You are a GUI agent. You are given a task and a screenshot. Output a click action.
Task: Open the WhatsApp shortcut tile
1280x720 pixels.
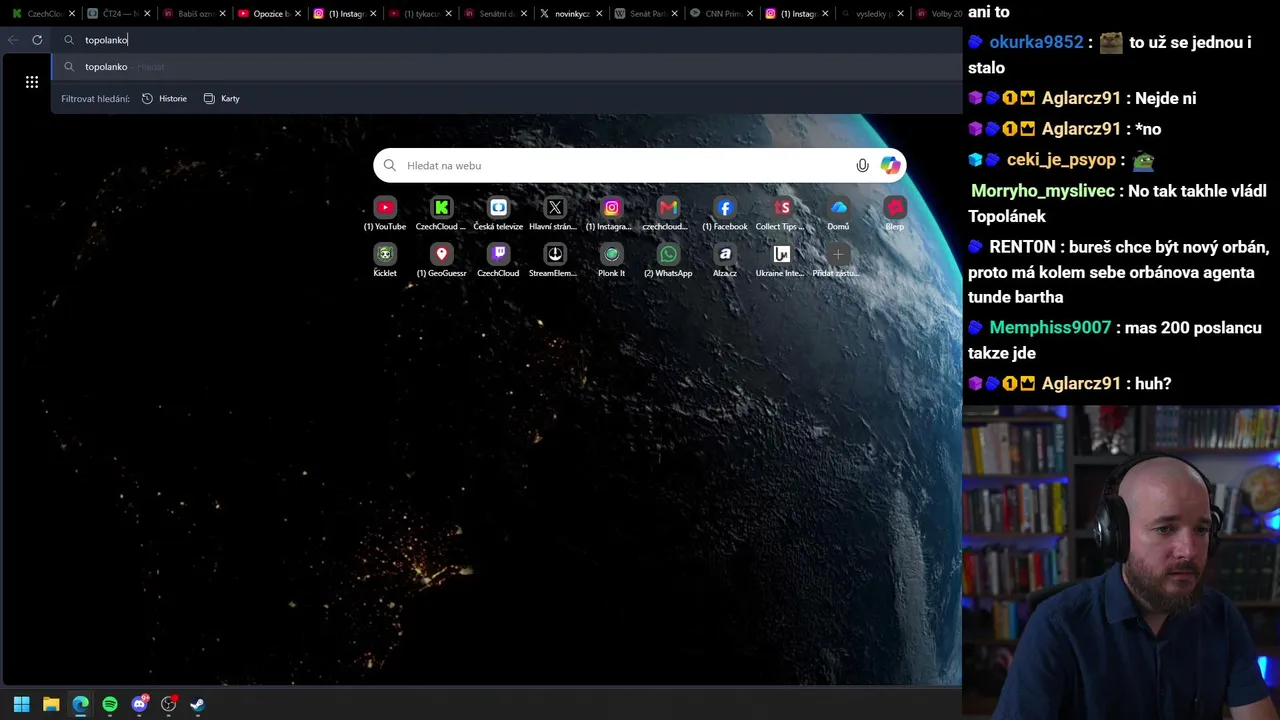click(x=668, y=260)
